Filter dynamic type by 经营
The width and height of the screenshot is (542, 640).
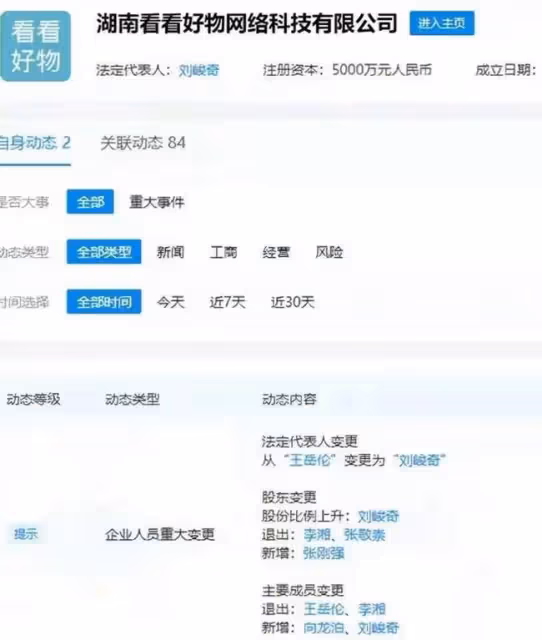(276, 252)
